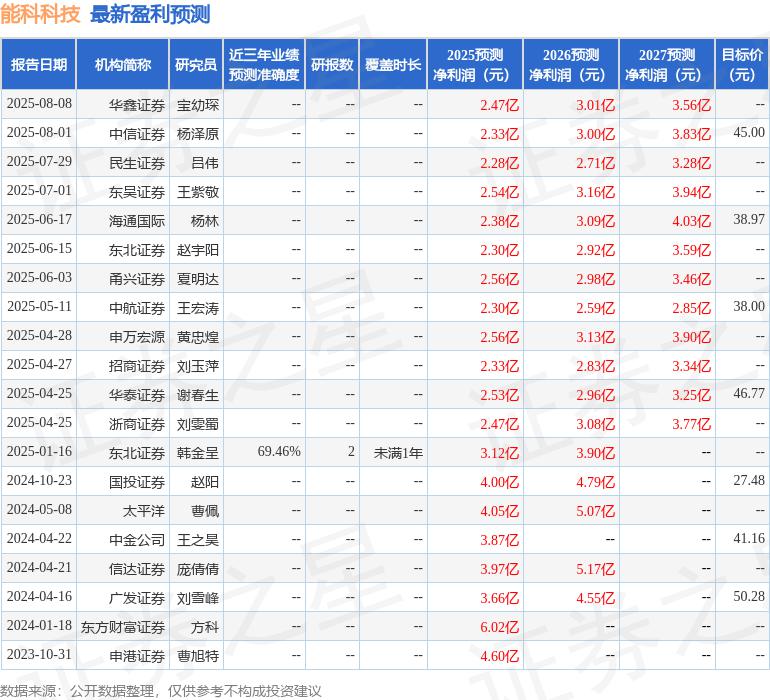Click the 研报数 column header

coord(332,64)
